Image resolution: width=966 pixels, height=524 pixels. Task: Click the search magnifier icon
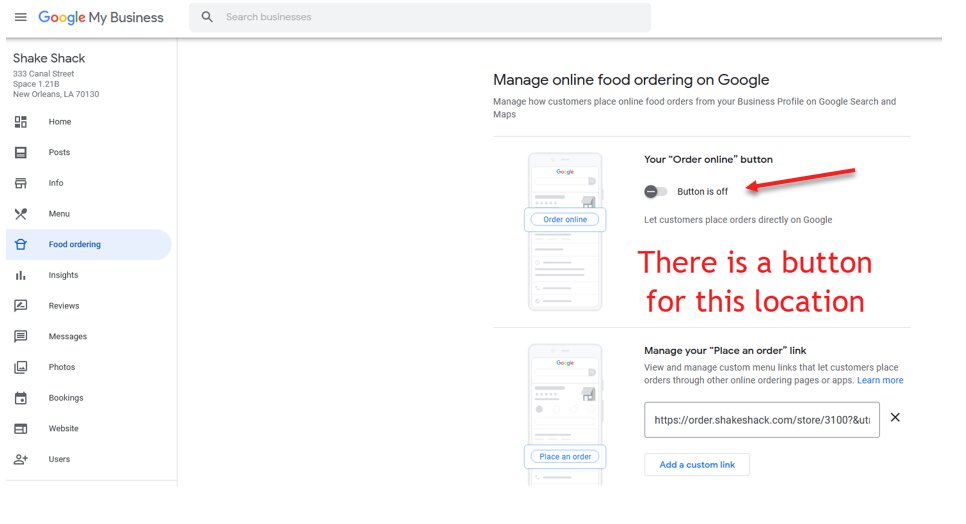pos(207,17)
